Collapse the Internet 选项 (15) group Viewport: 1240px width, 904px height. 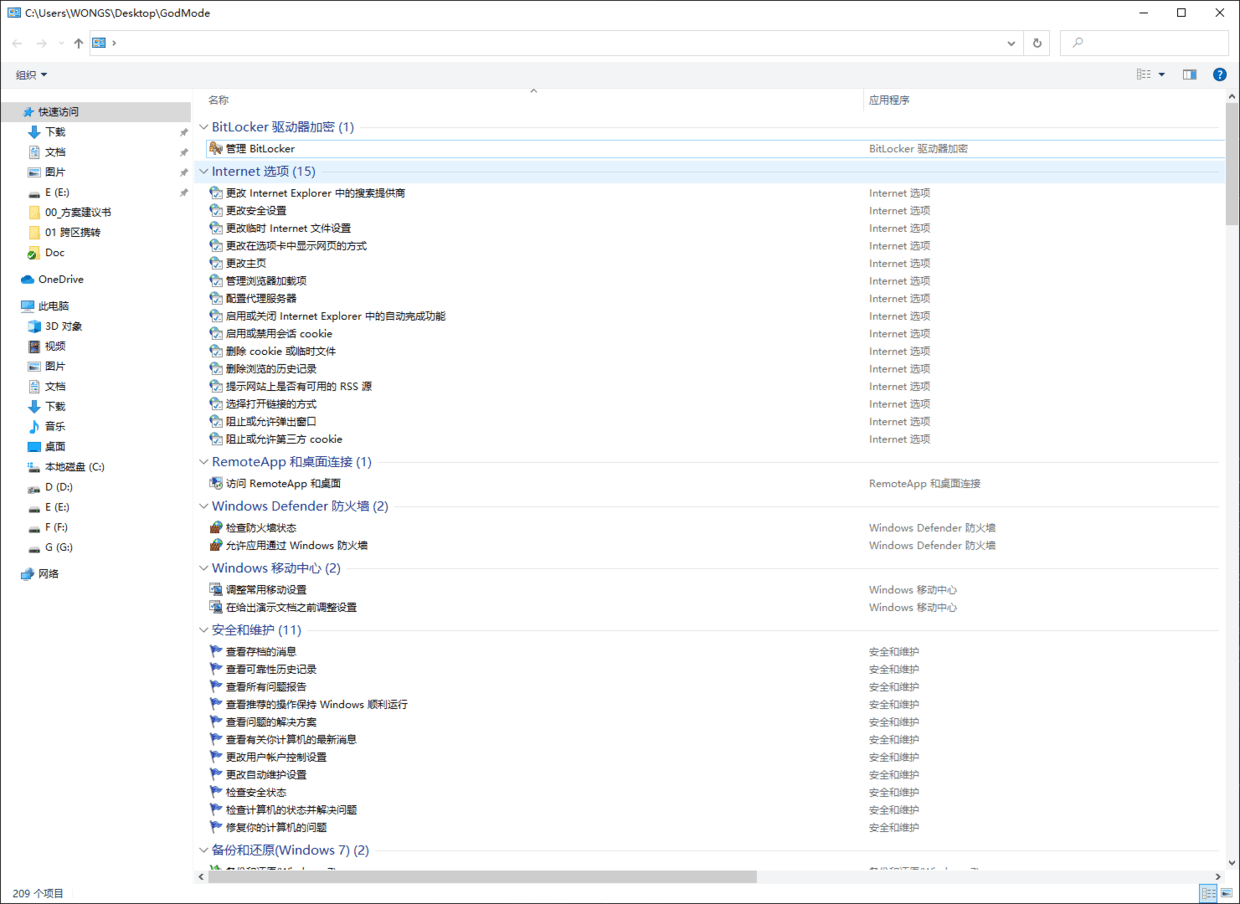(x=204, y=171)
